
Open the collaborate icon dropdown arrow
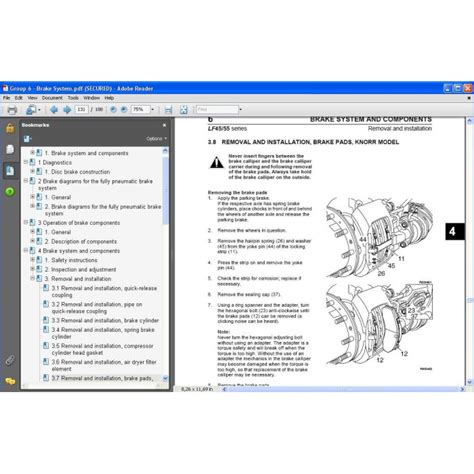(x=39, y=110)
